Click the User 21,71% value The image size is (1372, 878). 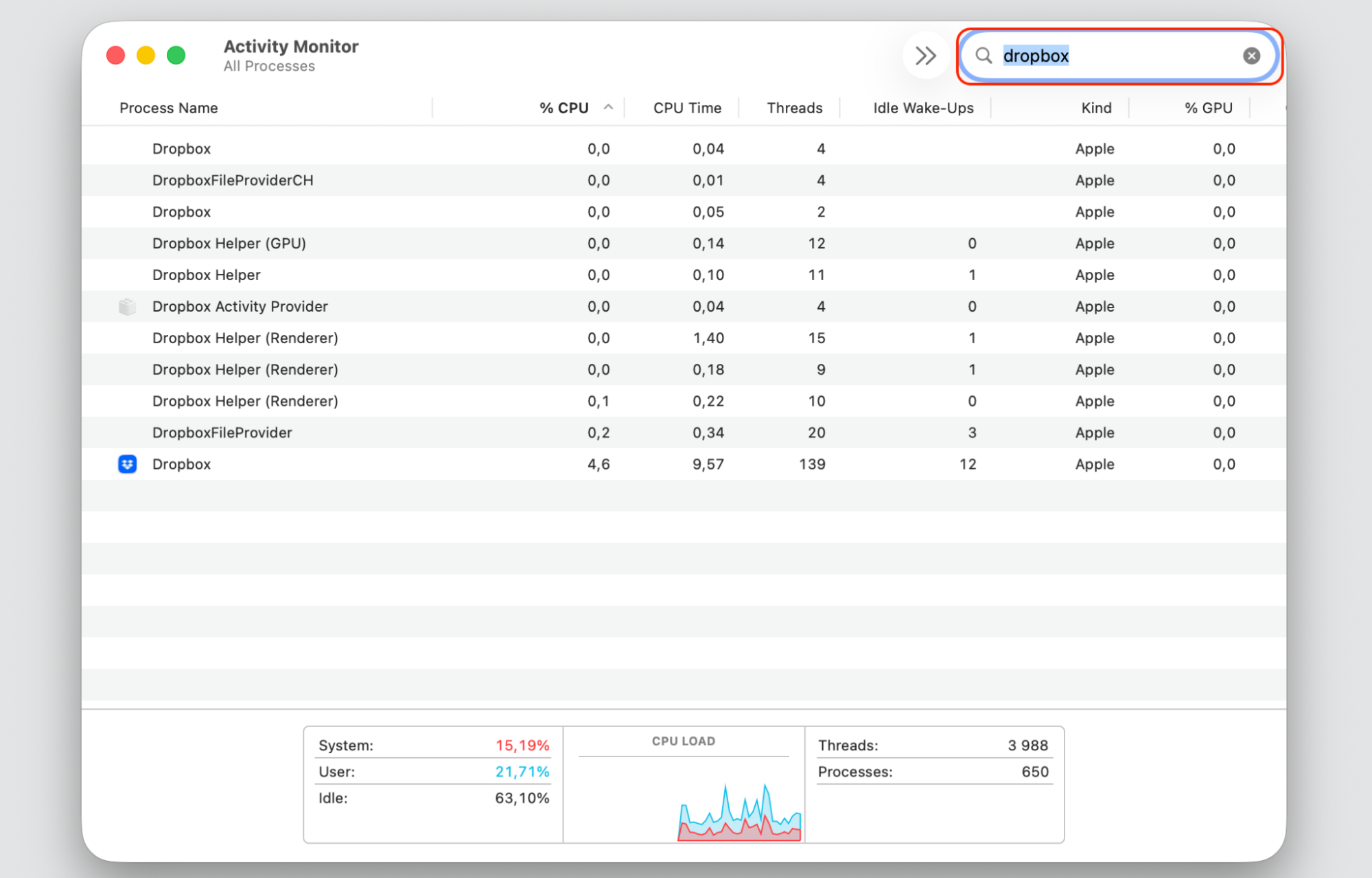[x=522, y=772]
